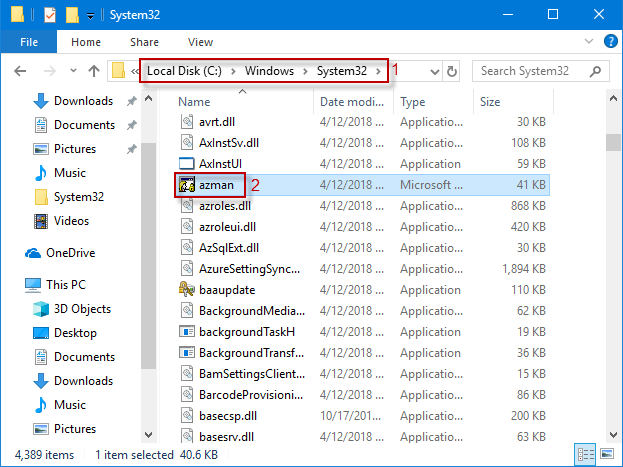This screenshot has height=467, width=623.
Task: Select the BackgroundMedia file row
Action: [x=364, y=311]
